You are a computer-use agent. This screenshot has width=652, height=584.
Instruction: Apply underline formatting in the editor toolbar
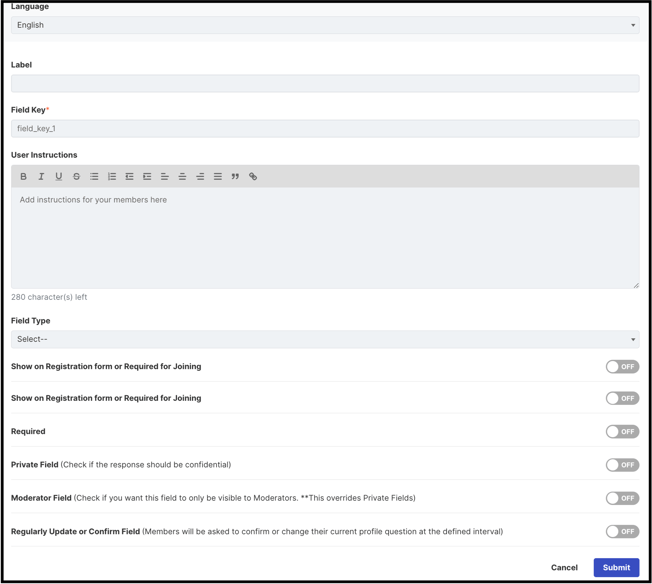coord(59,176)
